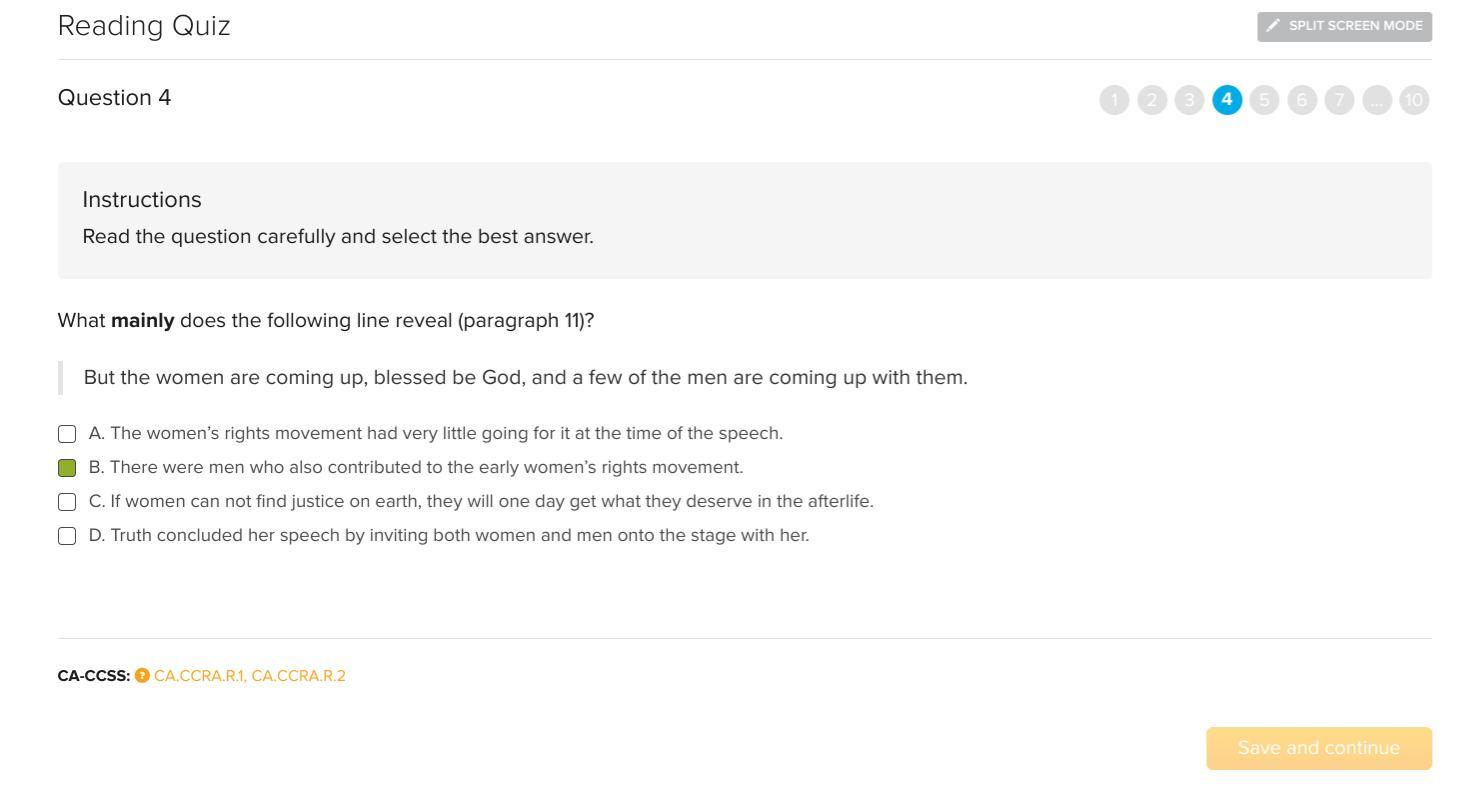Click the Split Screen Mode button
1482x788 pixels.
tap(1344, 27)
